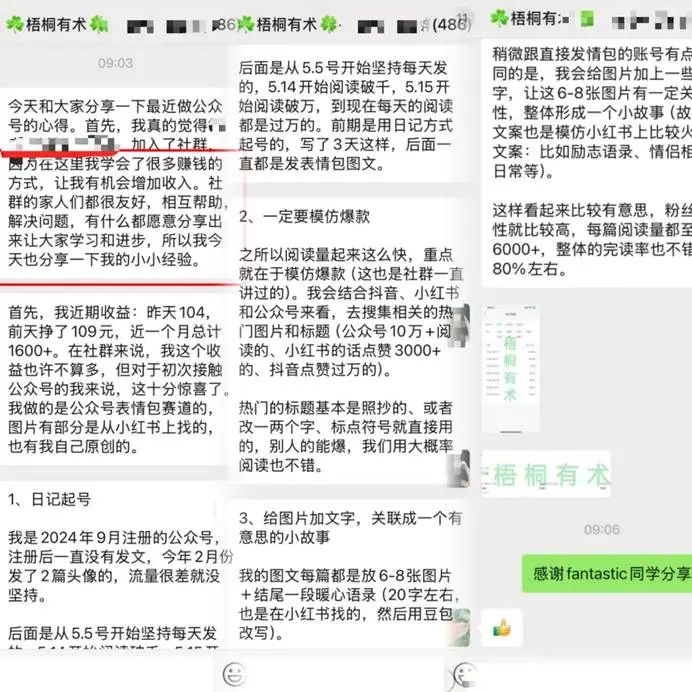Tap the '09:03' timestamp in the left chat
692x692 pixels.
pos(116,63)
